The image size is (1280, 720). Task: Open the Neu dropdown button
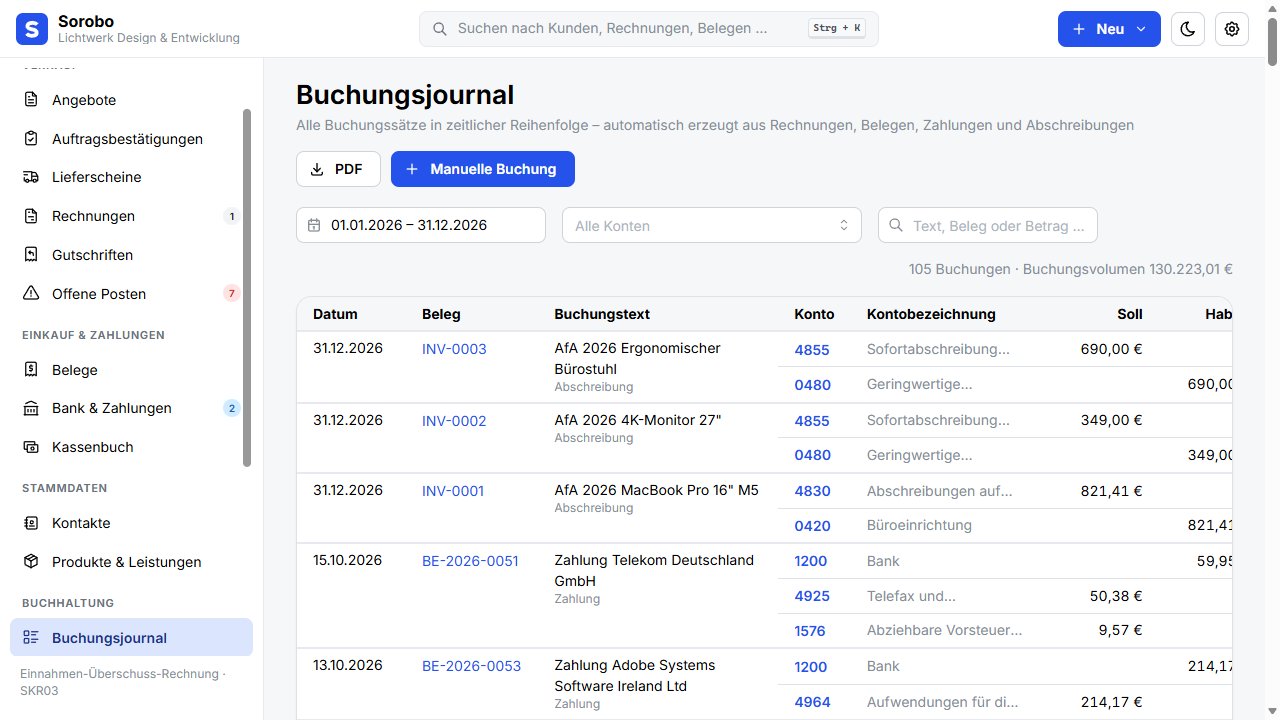1109,29
